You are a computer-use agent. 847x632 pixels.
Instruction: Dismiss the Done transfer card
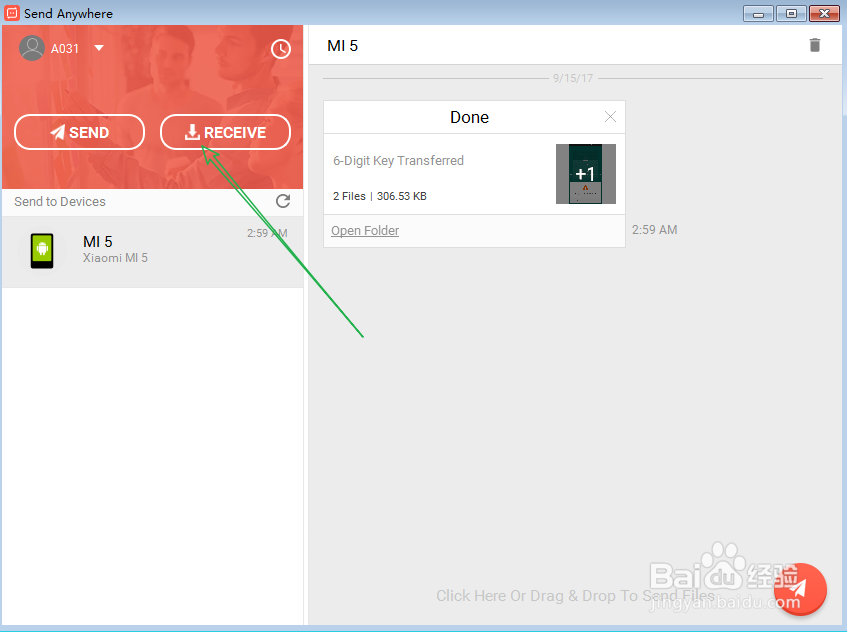coord(610,117)
